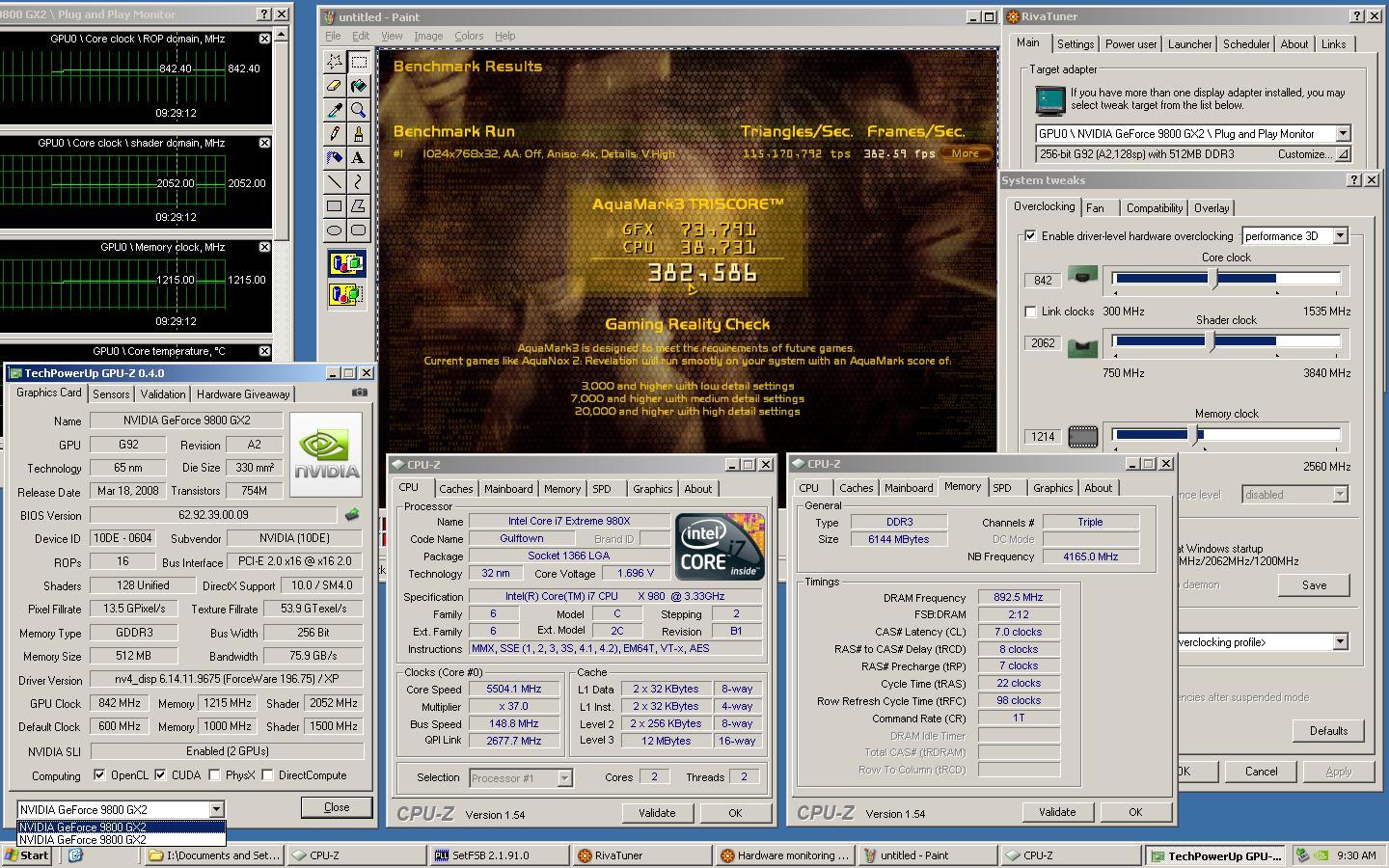This screenshot has height=868, width=1389.
Task: Click the Save button in System tweaks
Action: 1314,584
